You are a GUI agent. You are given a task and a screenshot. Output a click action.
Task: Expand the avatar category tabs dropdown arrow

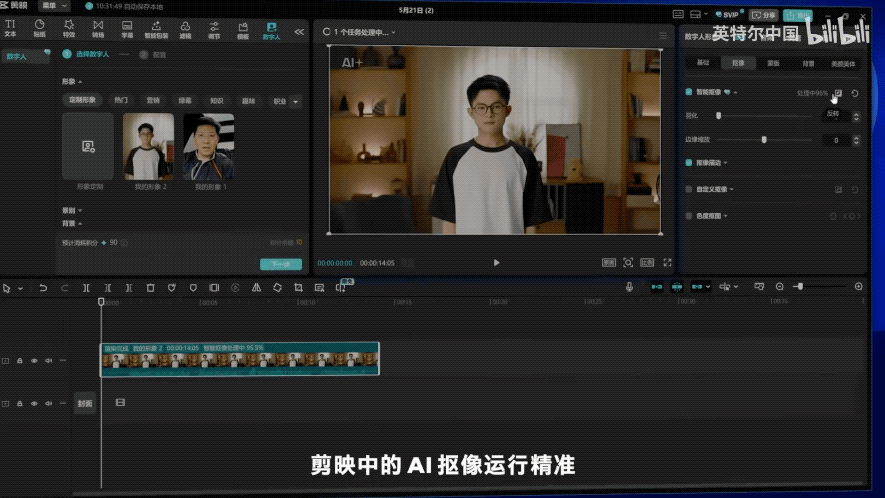pyautogui.click(x=296, y=101)
